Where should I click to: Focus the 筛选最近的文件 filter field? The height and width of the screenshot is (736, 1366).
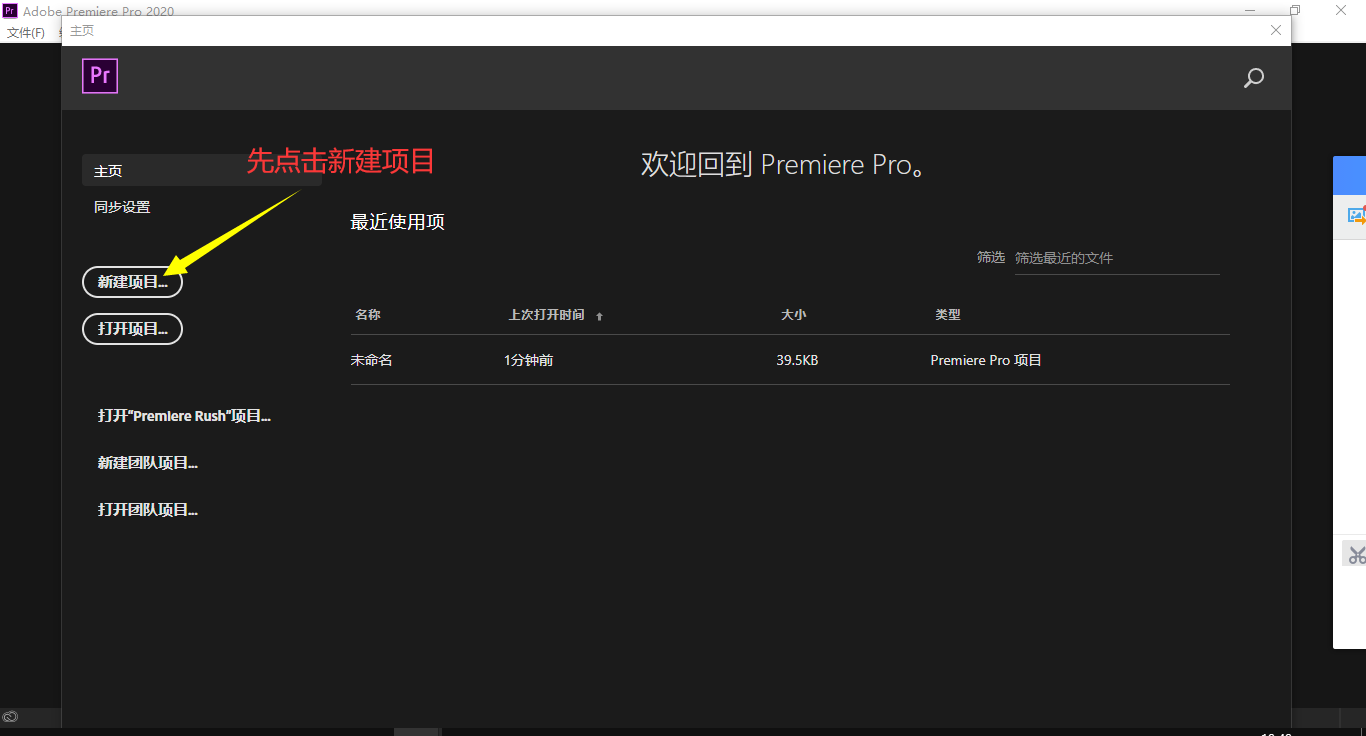pyautogui.click(x=1117, y=258)
